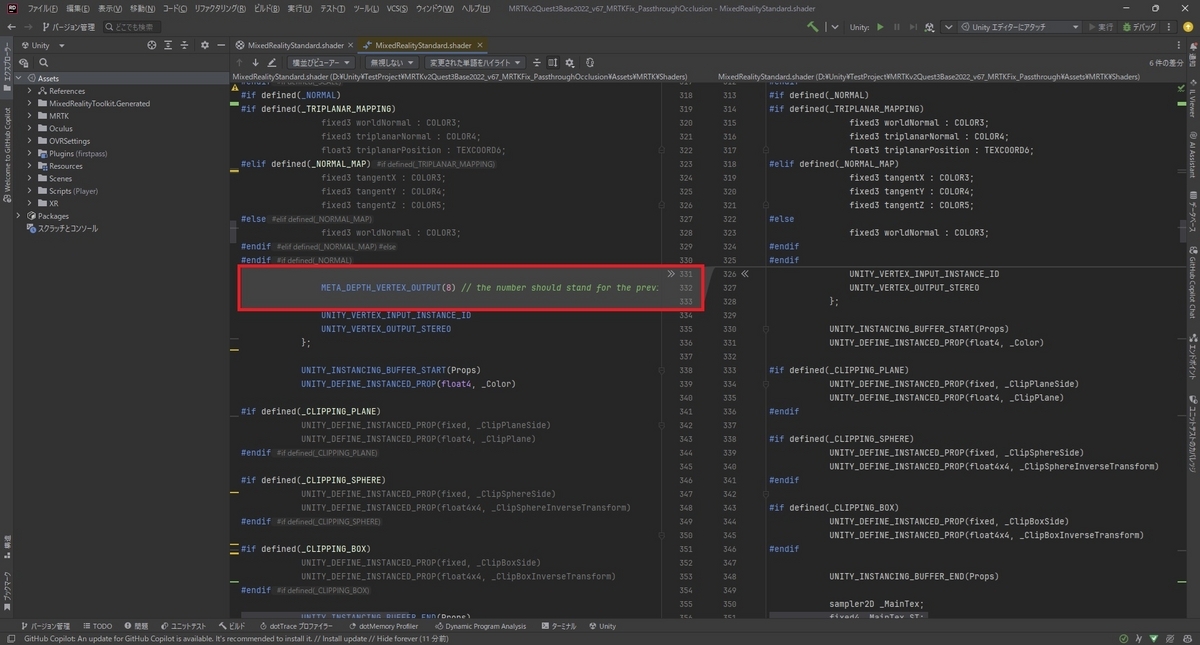Open the Unity editor attach configuration dropdown
This screenshot has height=645, width=1200.
coord(1020,27)
